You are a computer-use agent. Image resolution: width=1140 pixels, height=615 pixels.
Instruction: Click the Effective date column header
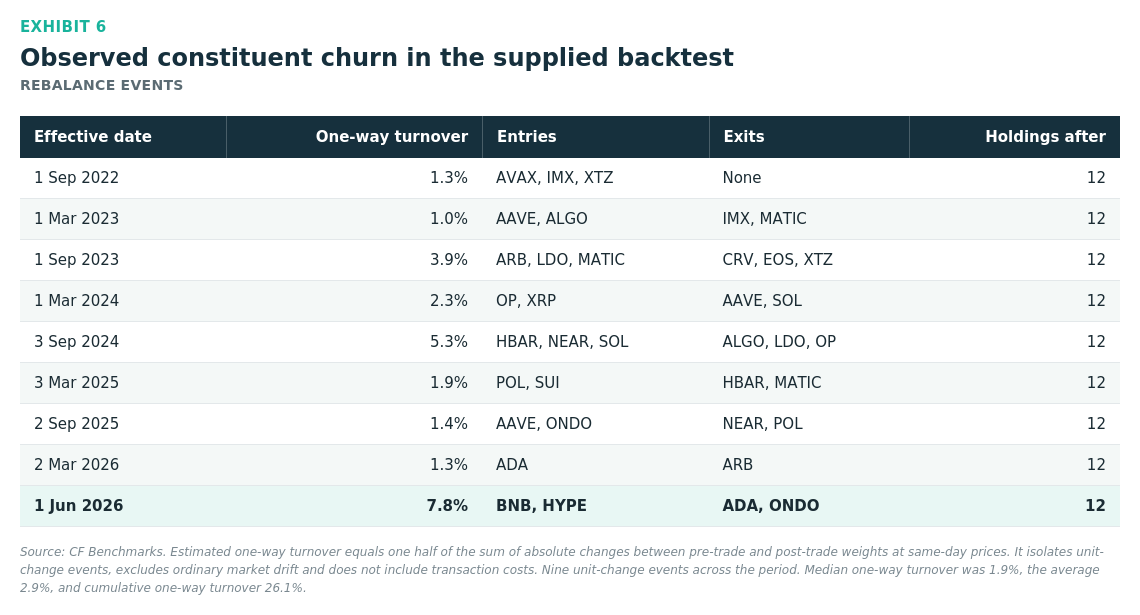point(92,137)
